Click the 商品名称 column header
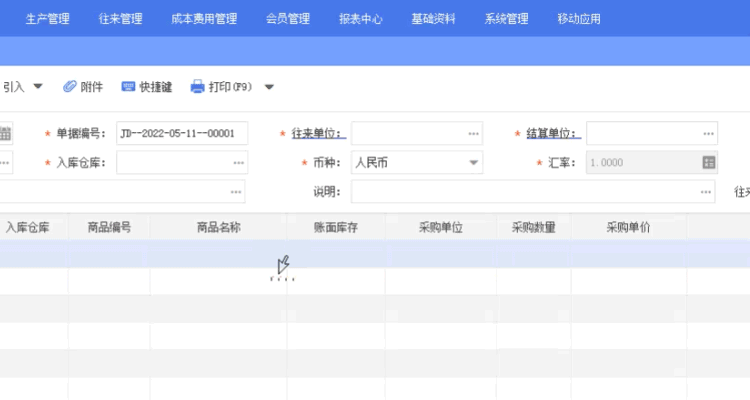The width and height of the screenshot is (750, 400). pos(218,227)
